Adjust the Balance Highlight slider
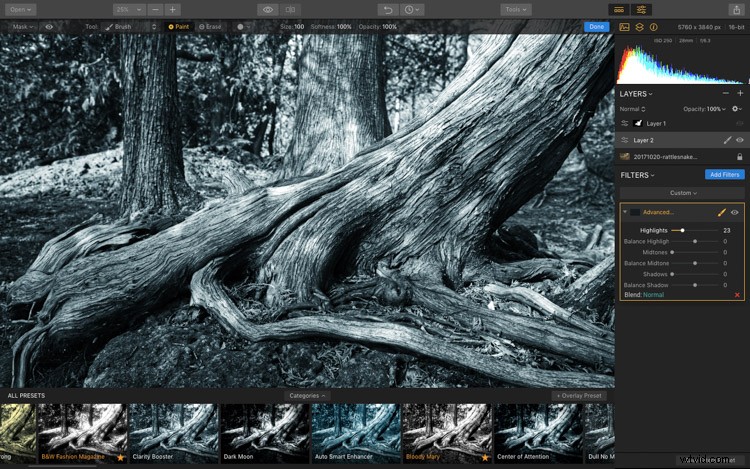The height and width of the screenshot is (469, 750). tap(695, 241)
